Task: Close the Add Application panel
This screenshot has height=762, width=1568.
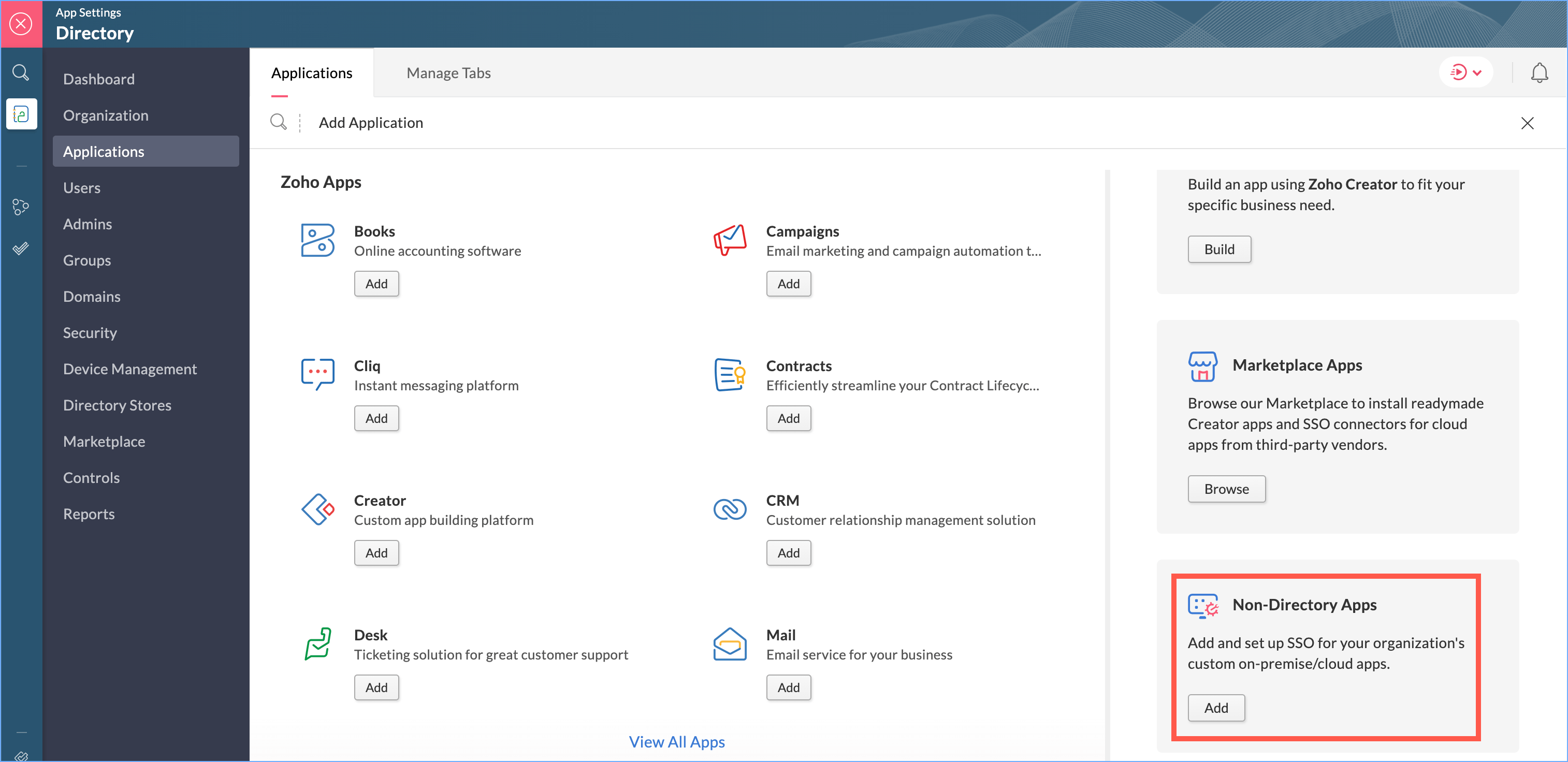Action: pos(1527,123)
